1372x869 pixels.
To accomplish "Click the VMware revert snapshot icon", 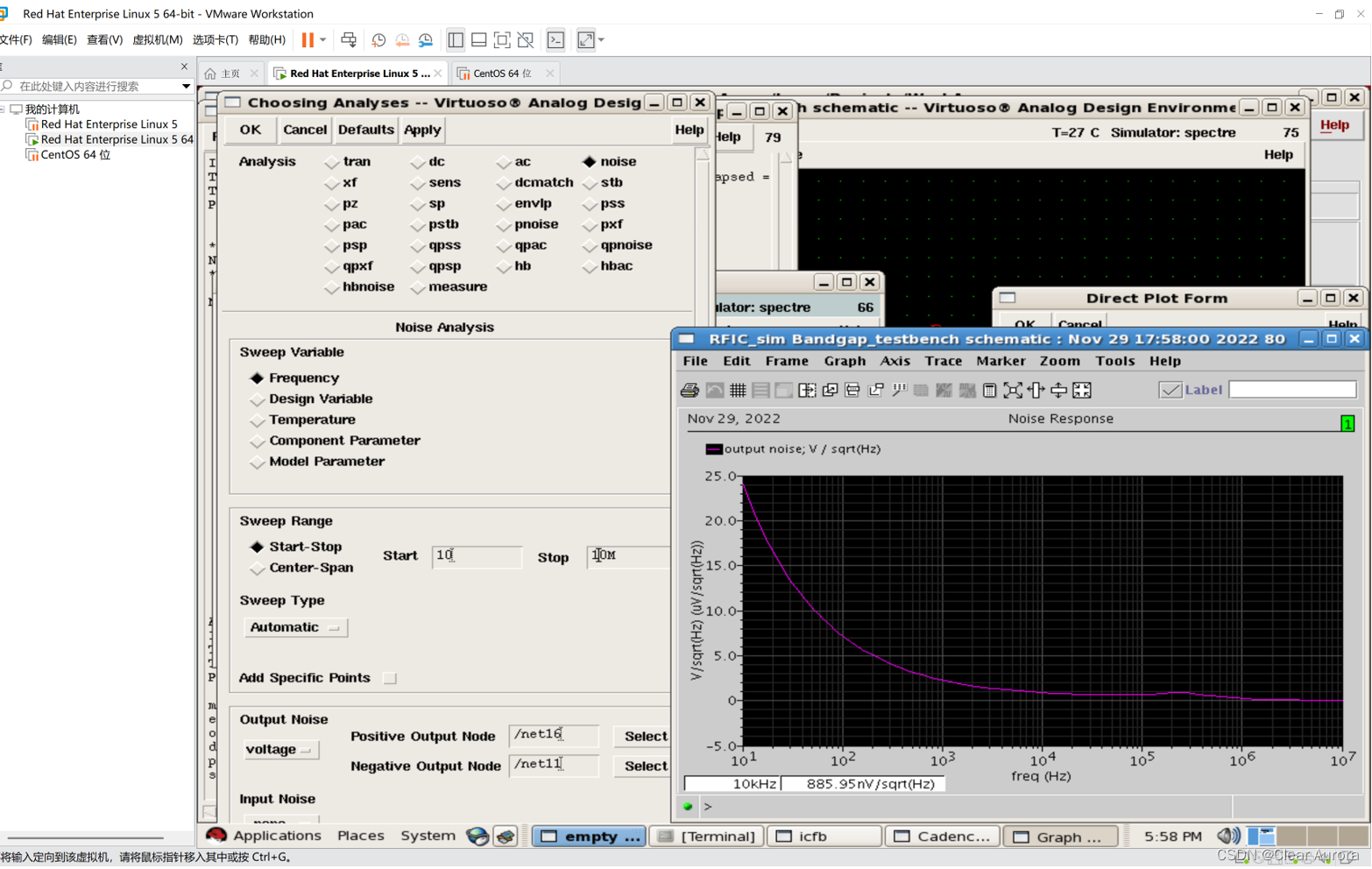I will (x=402, y=39).
